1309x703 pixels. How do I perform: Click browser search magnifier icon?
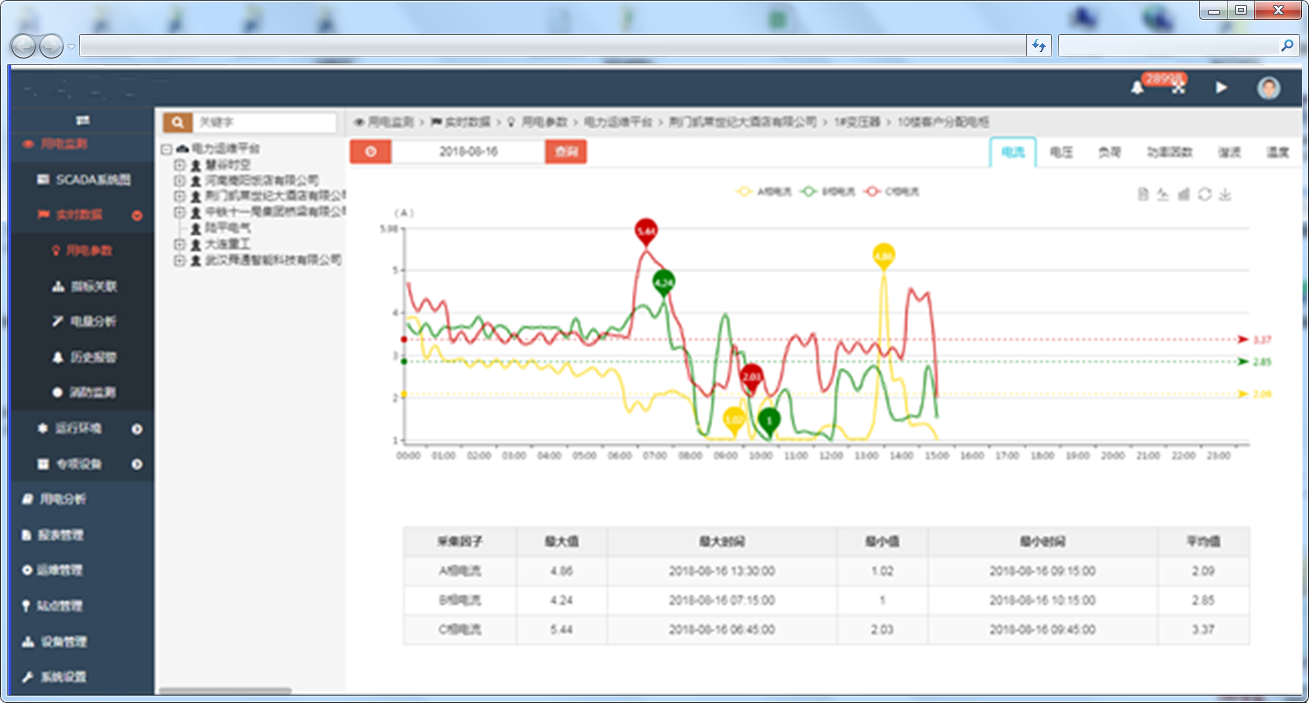click(1287, 46)
